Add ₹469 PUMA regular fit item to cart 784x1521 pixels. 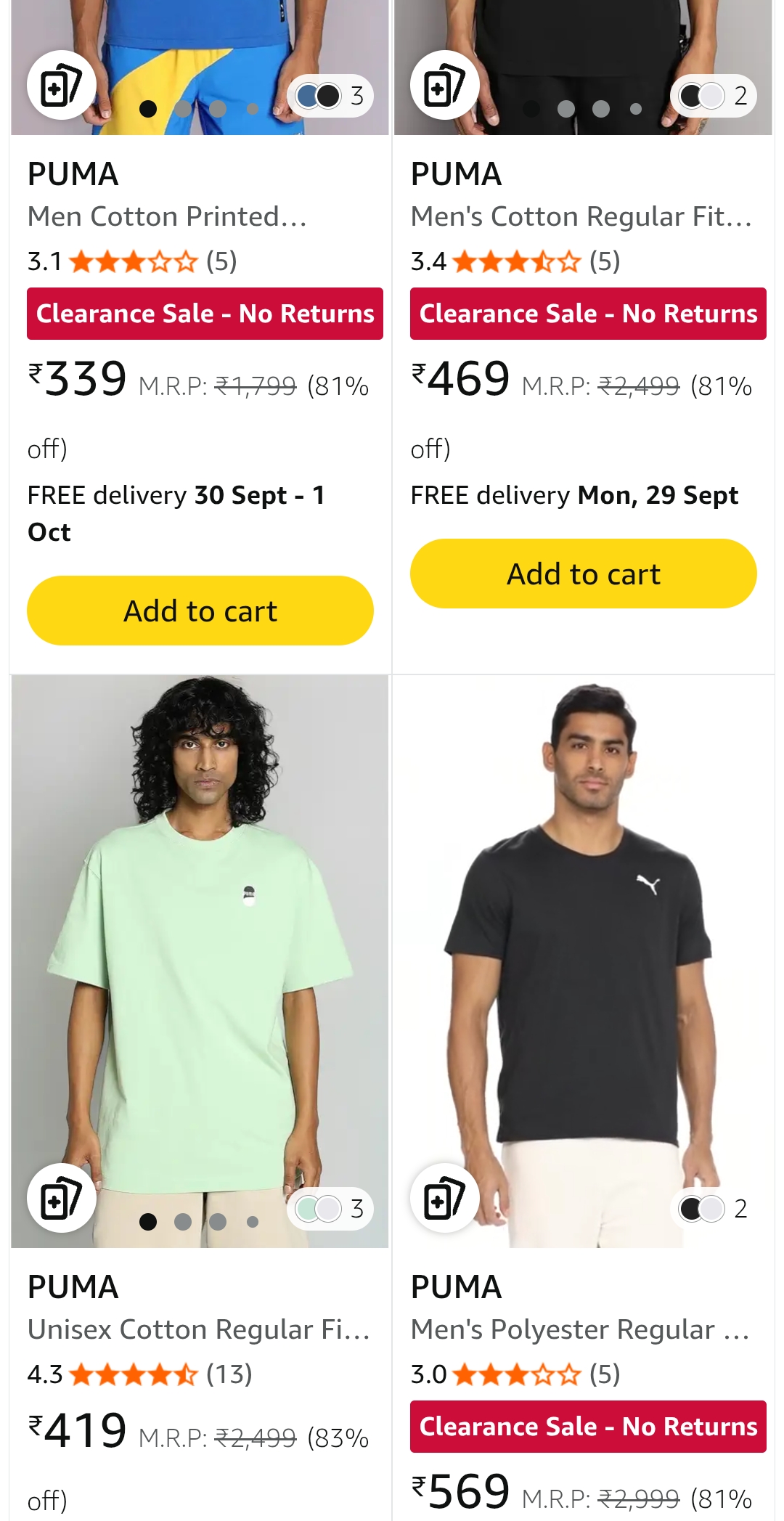tap(583, 574)
